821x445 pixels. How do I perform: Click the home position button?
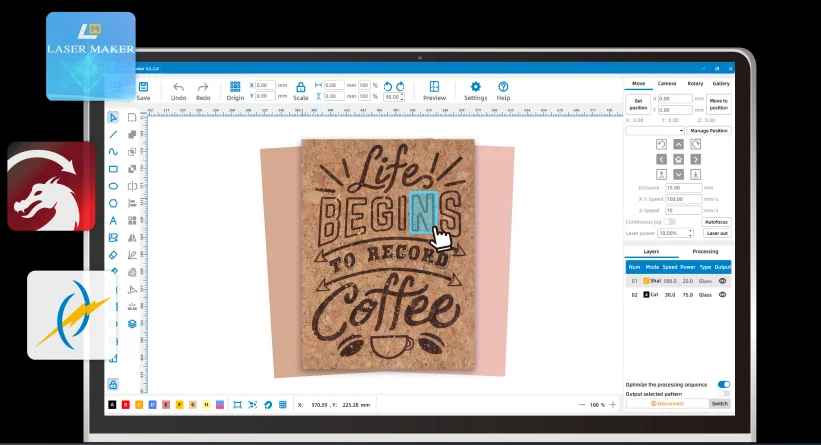(x=678, y=159)
